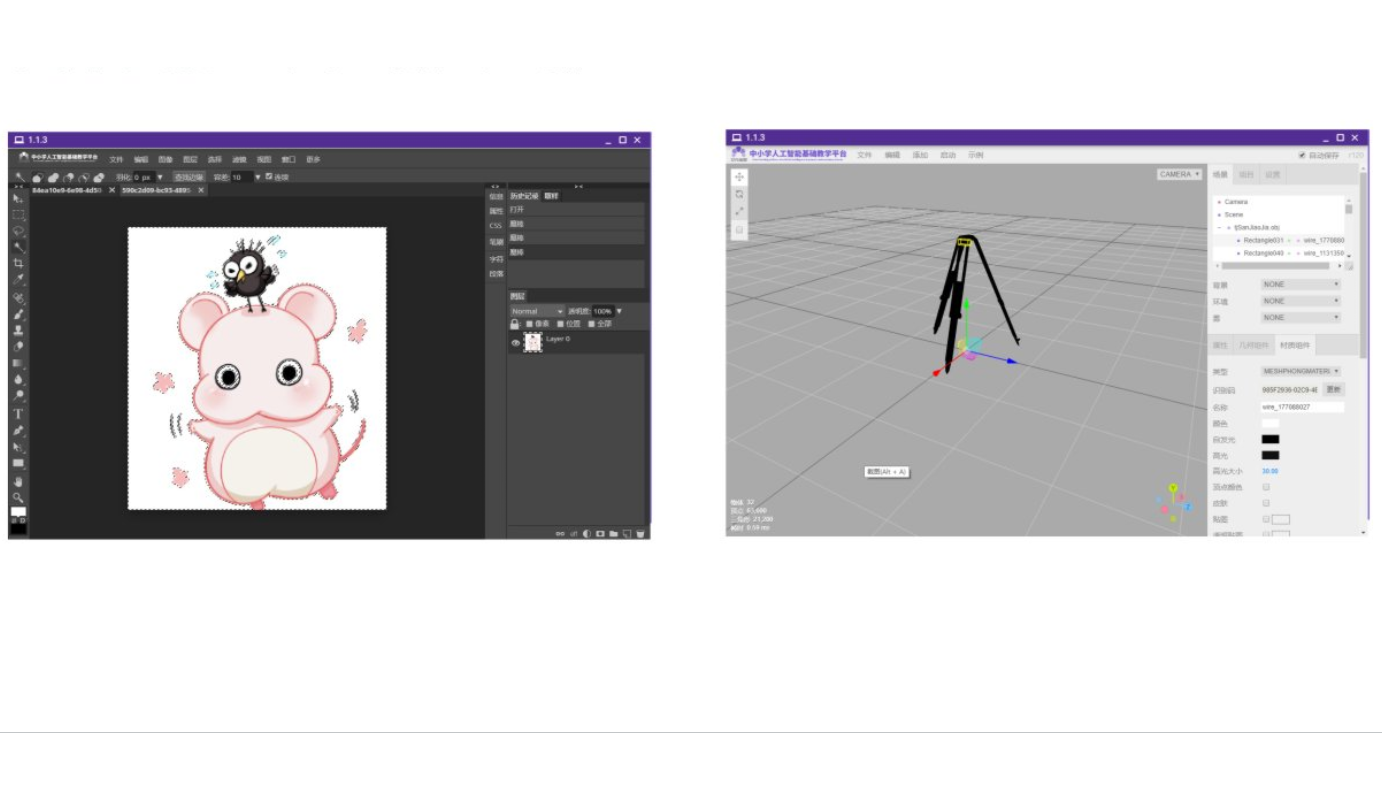1382x800 pixels.
Task: Click the wire_177088027 name input field
Action: coord(1302,407)
